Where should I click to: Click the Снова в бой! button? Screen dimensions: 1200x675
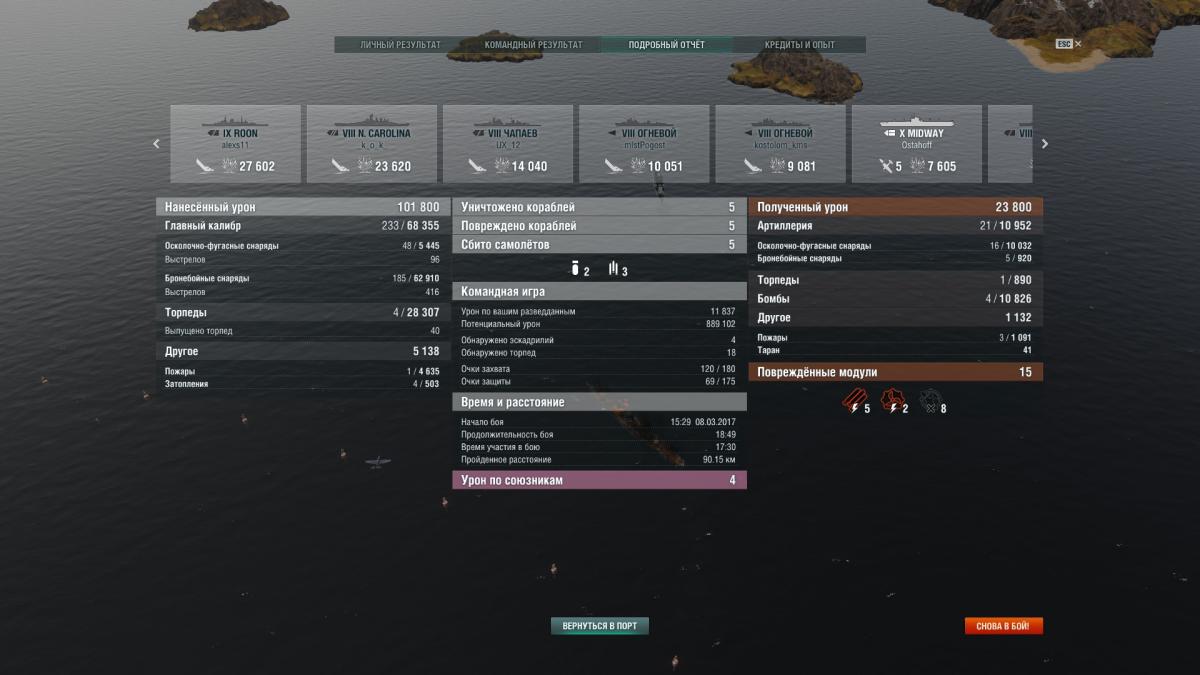coord(1004,626)
